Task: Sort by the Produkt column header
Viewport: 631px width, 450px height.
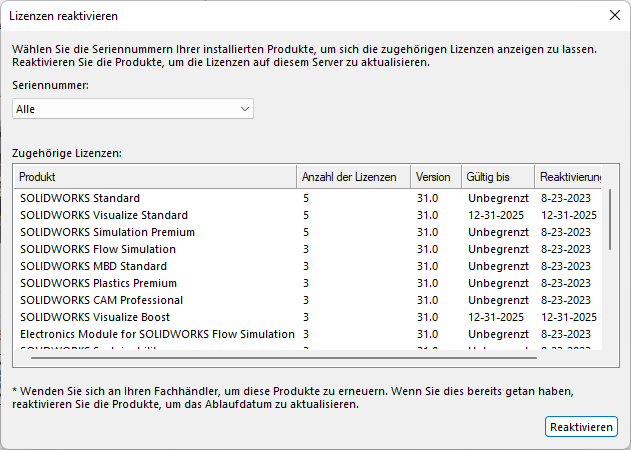Action: click(155, 177)
